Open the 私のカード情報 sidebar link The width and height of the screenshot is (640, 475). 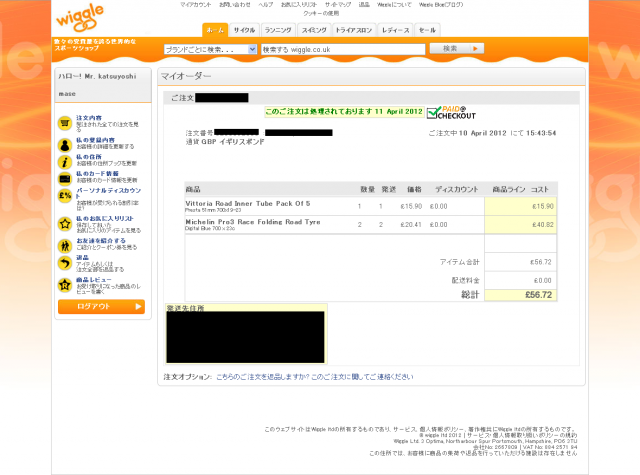click(97, 174)
